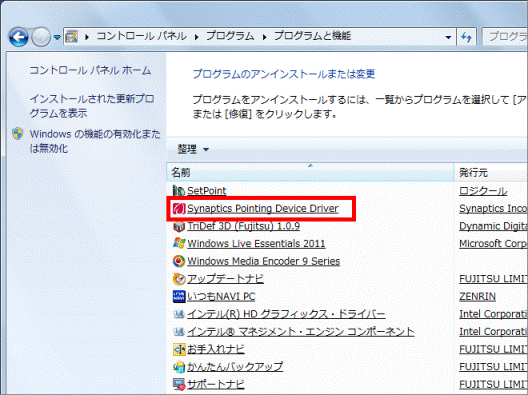The width and height of the screenshot is (528, 395).
Task: Select コントロール パネル breadcrumb segment
Action: (141, 36)
